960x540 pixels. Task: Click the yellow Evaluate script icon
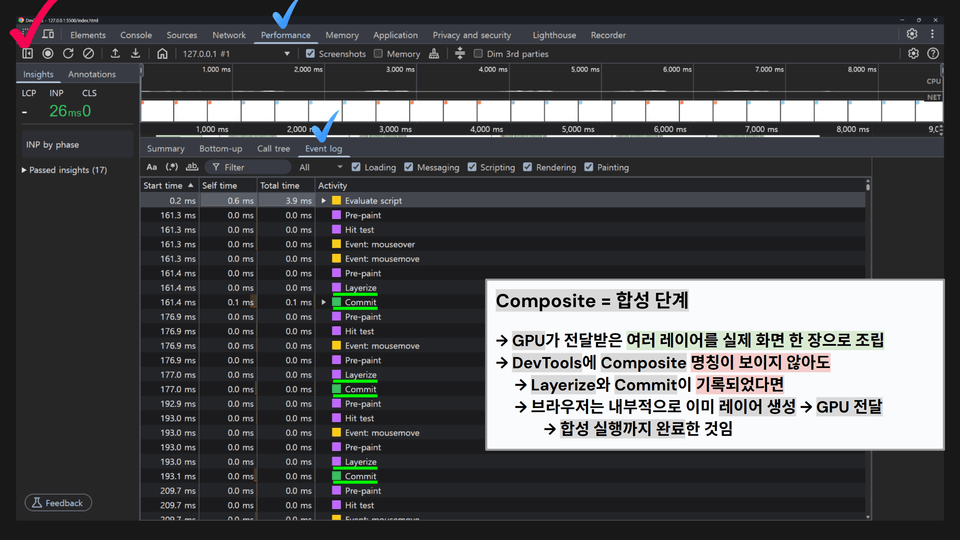[x=336, y=201]
